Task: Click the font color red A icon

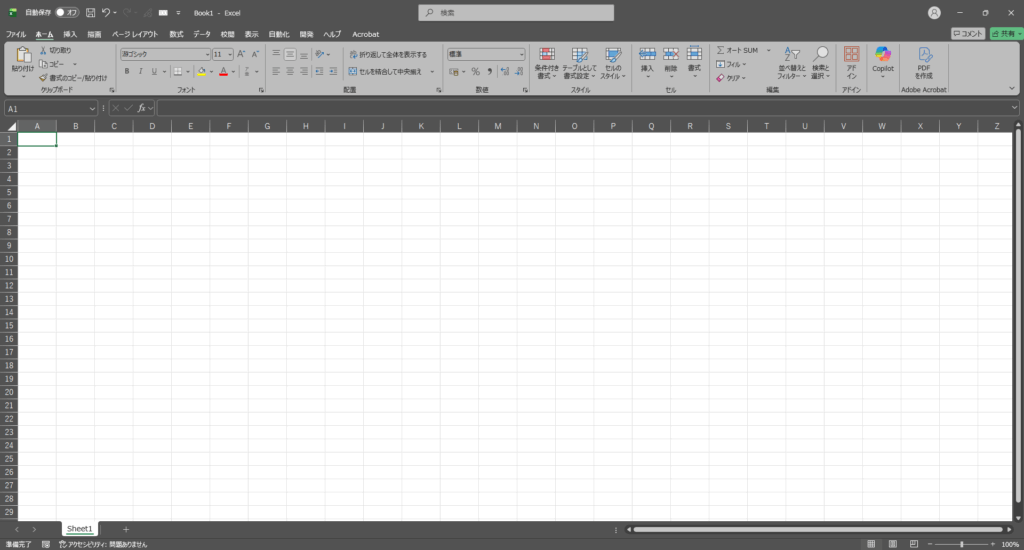Action: [223, 72]
